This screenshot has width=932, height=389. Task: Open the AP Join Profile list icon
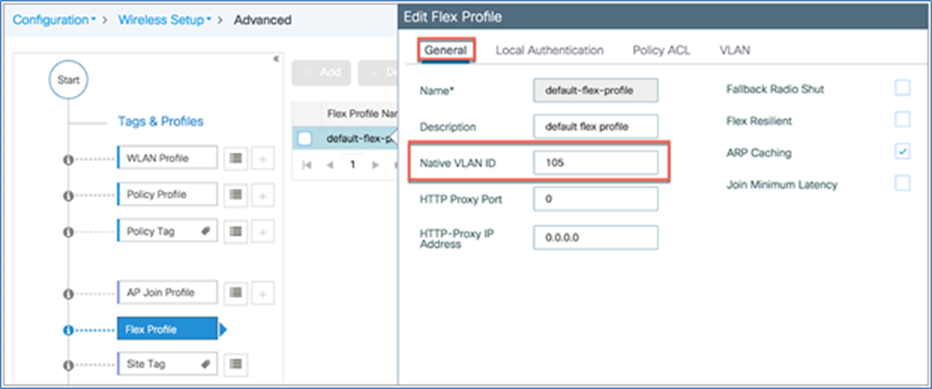coord(235,293)
